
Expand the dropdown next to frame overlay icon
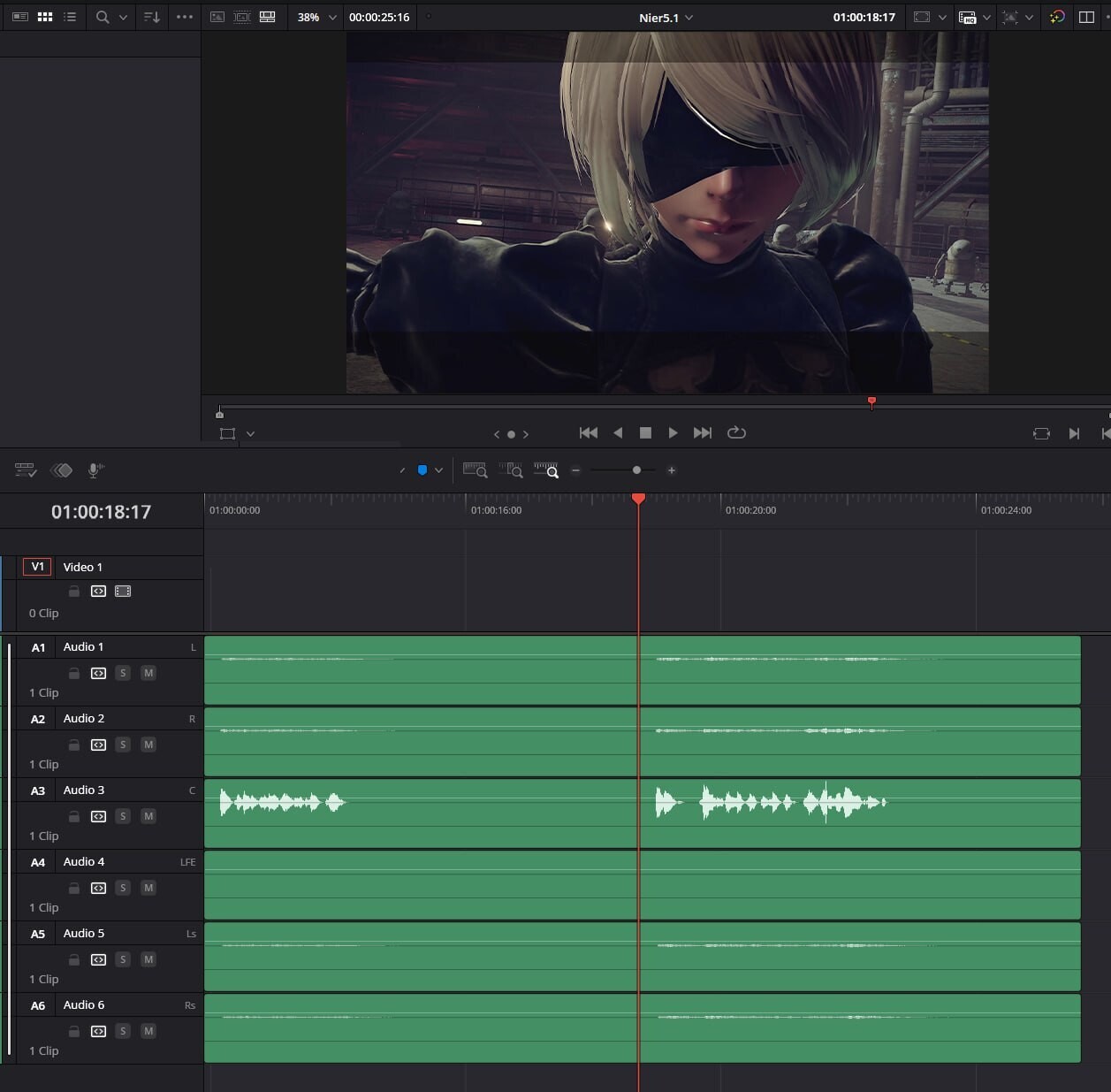point(942,17)
